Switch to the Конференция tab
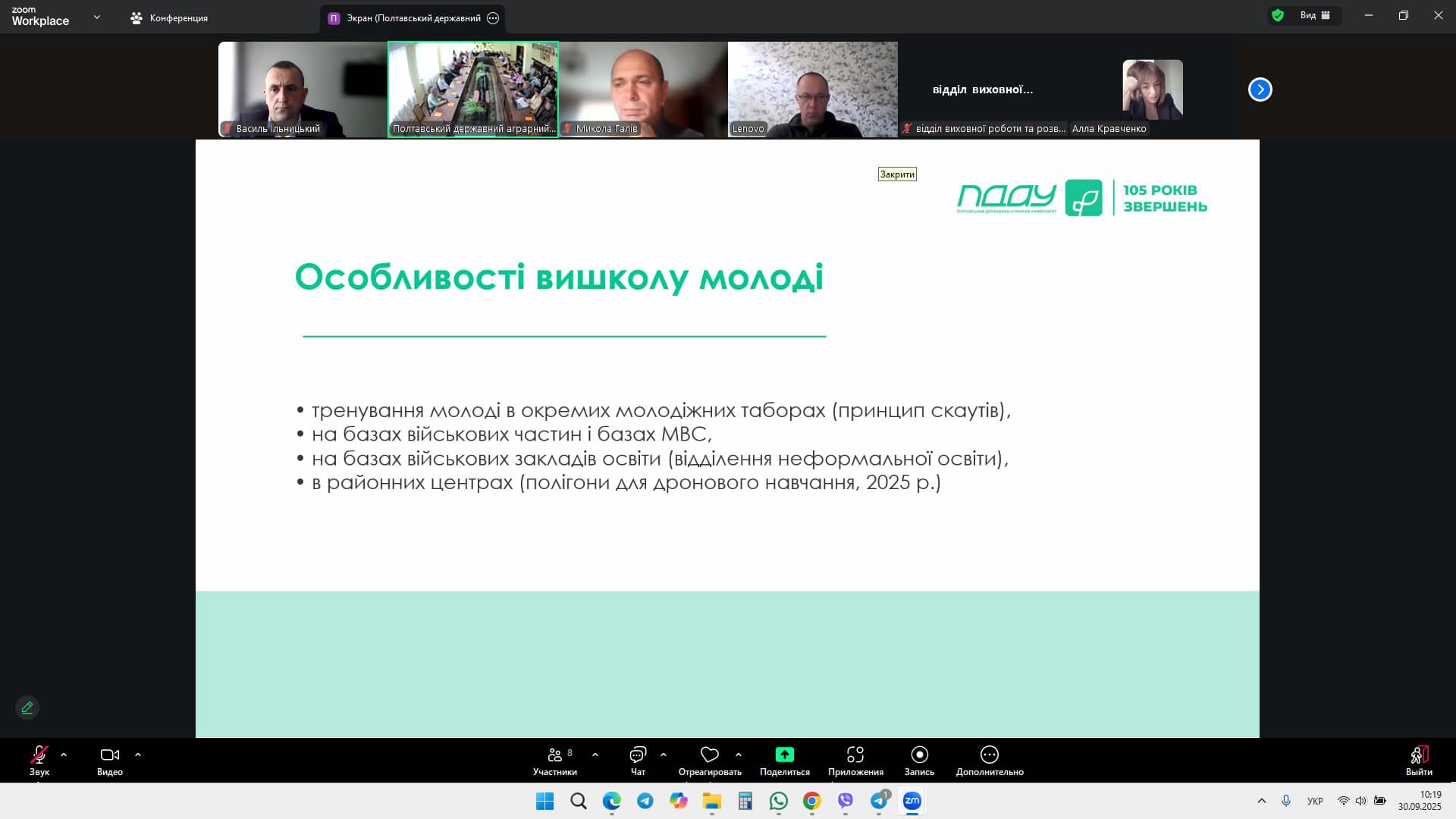Image resolution: width=1456 pixels, height=819 pixels. tap(169, 17)
